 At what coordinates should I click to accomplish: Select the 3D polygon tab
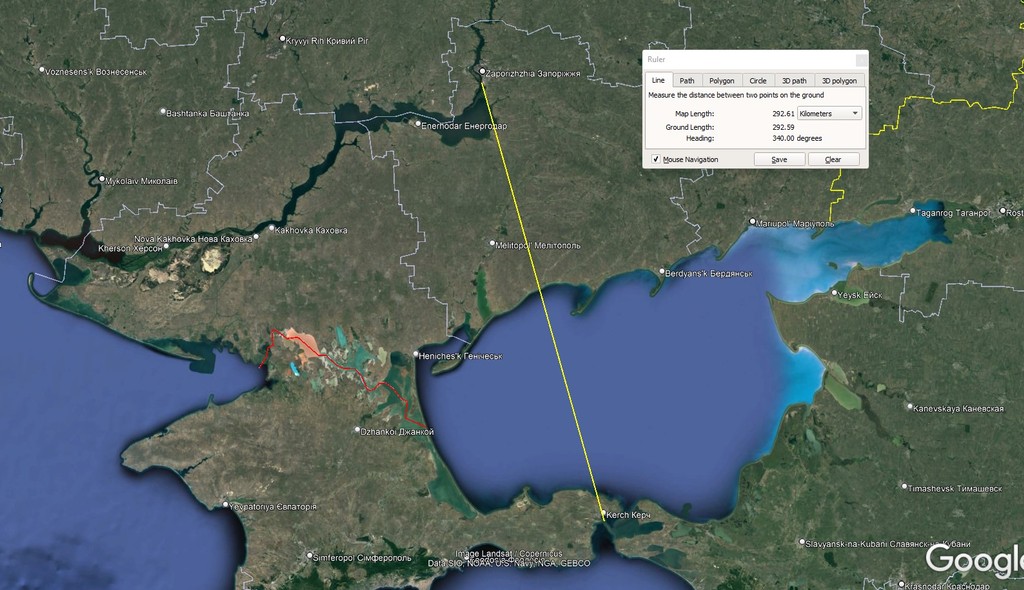839,80
